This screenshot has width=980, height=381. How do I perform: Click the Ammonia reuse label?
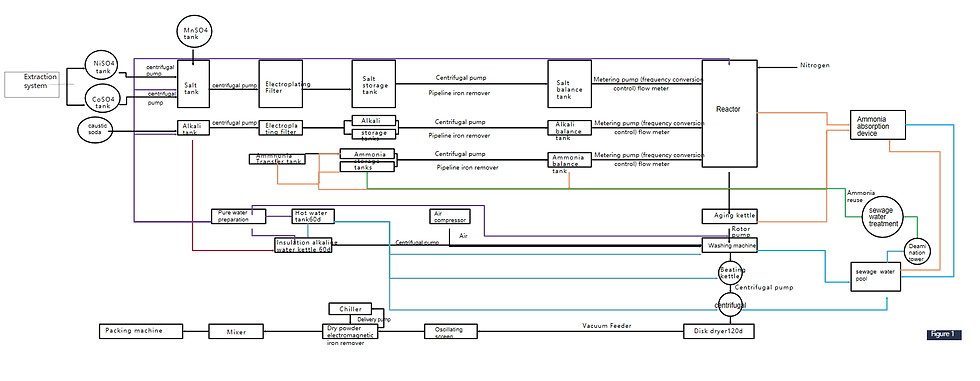[x=861, y=196]
